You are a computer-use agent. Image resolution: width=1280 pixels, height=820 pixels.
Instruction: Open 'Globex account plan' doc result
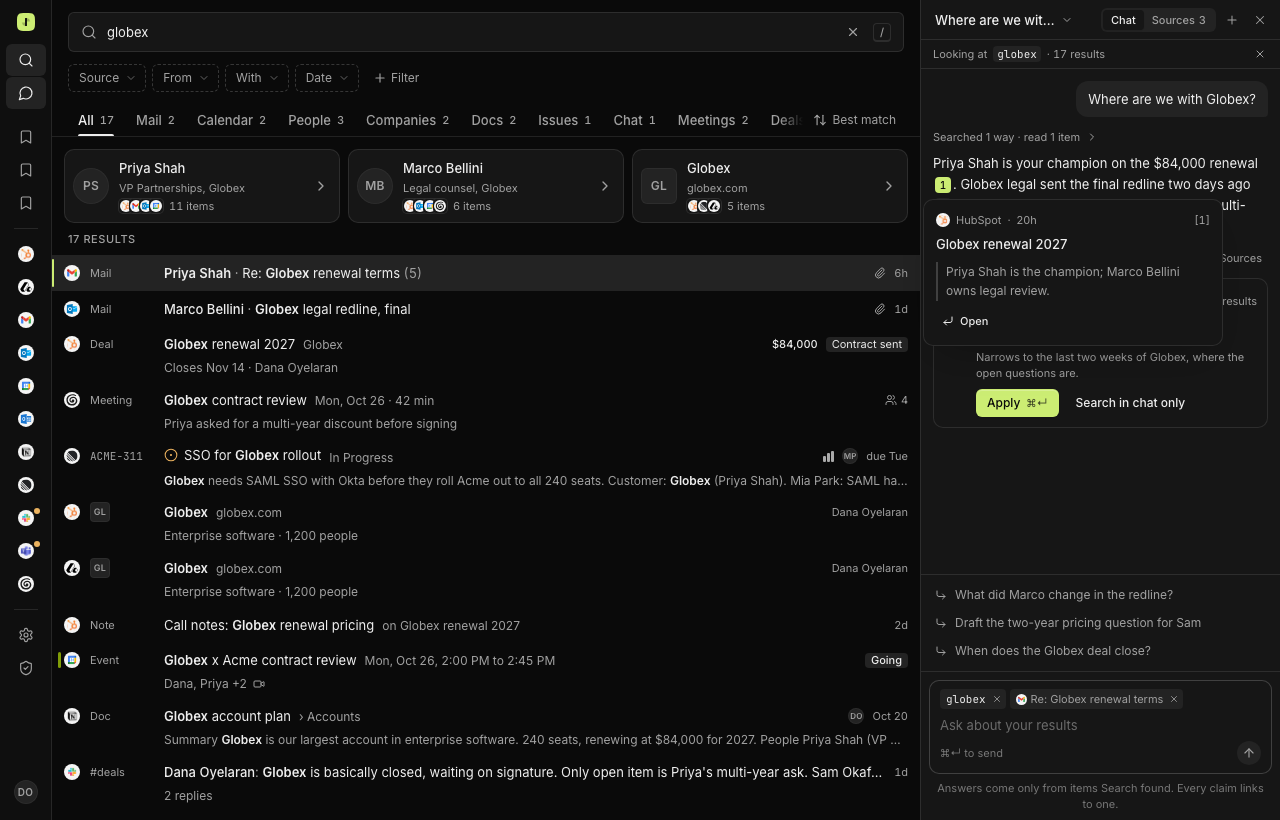coord(486,727)
